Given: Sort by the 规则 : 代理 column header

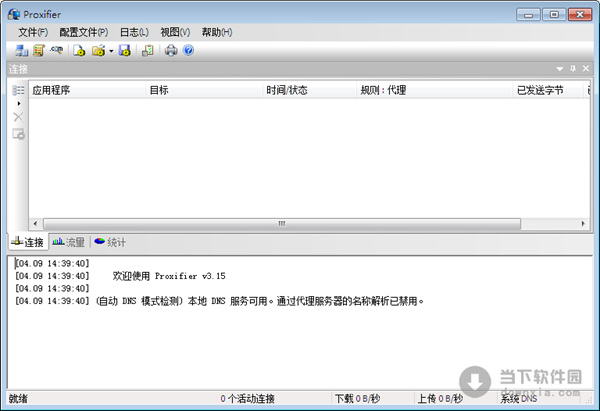Looking at the screenshot, I should click(x=434, y=90).
